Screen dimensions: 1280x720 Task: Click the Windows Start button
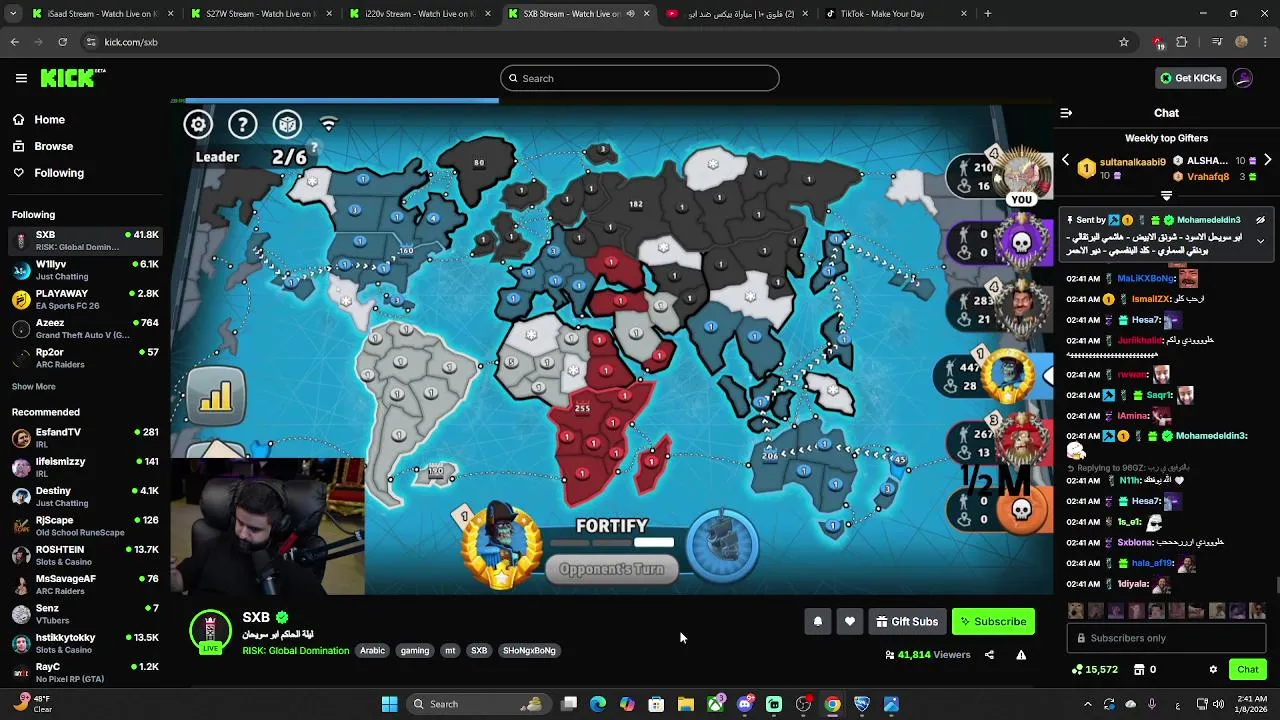[x=389, y=704]
